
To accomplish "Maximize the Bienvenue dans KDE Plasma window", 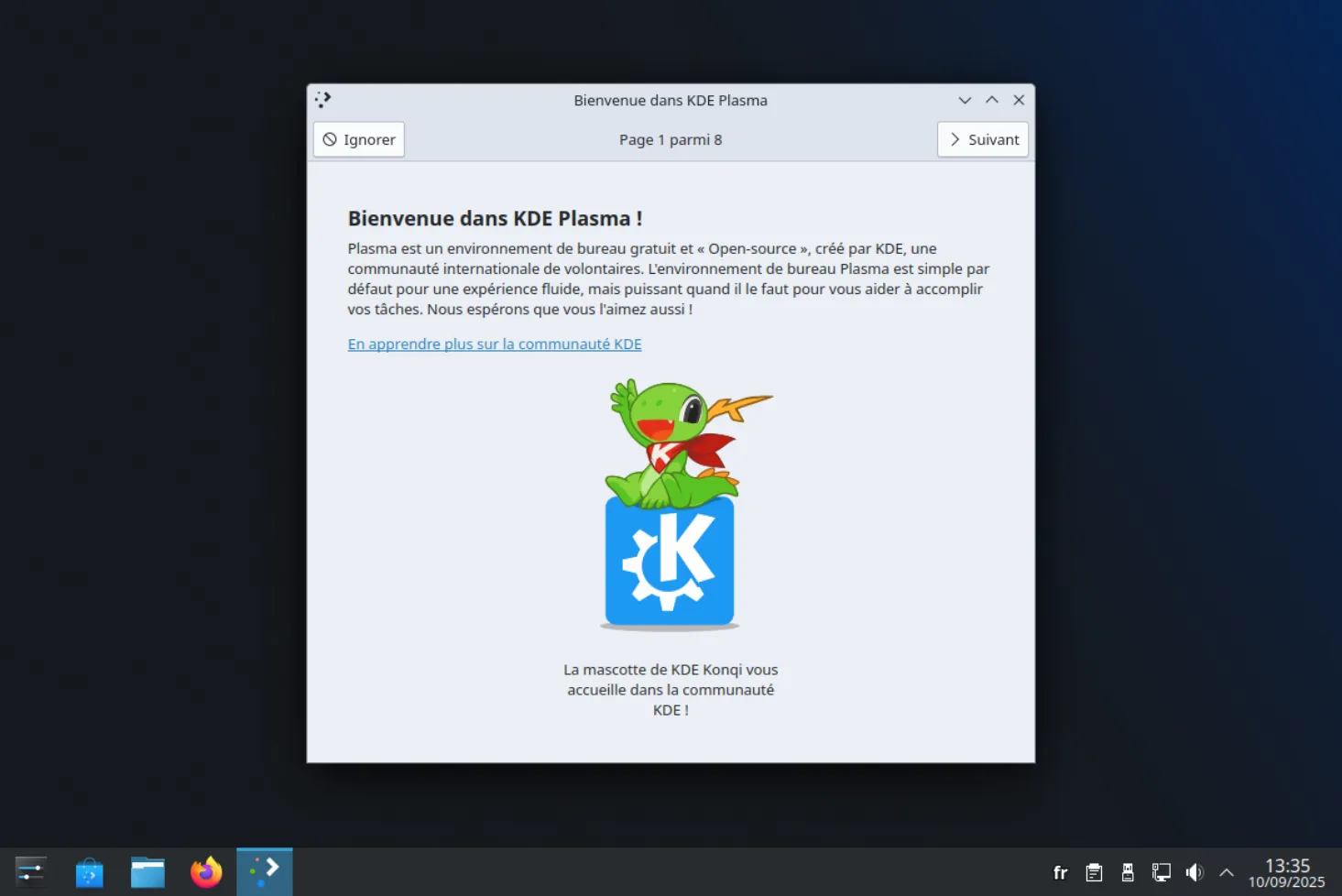I will (992, 100).
